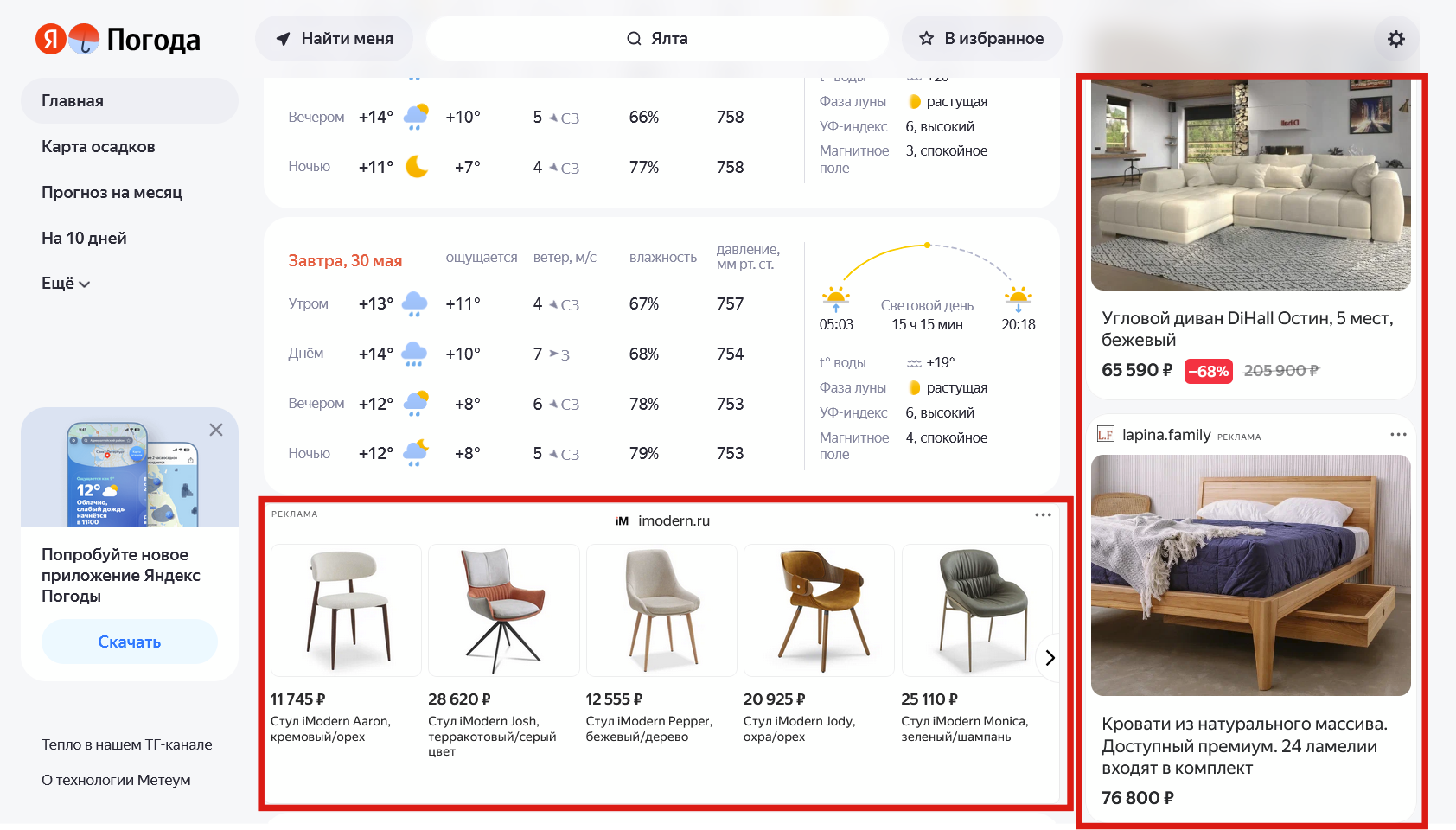1456x830 pixels.
Task: Click the imodern.ru advertiser link
Action: pyautogui.click(x=674, y=520)
